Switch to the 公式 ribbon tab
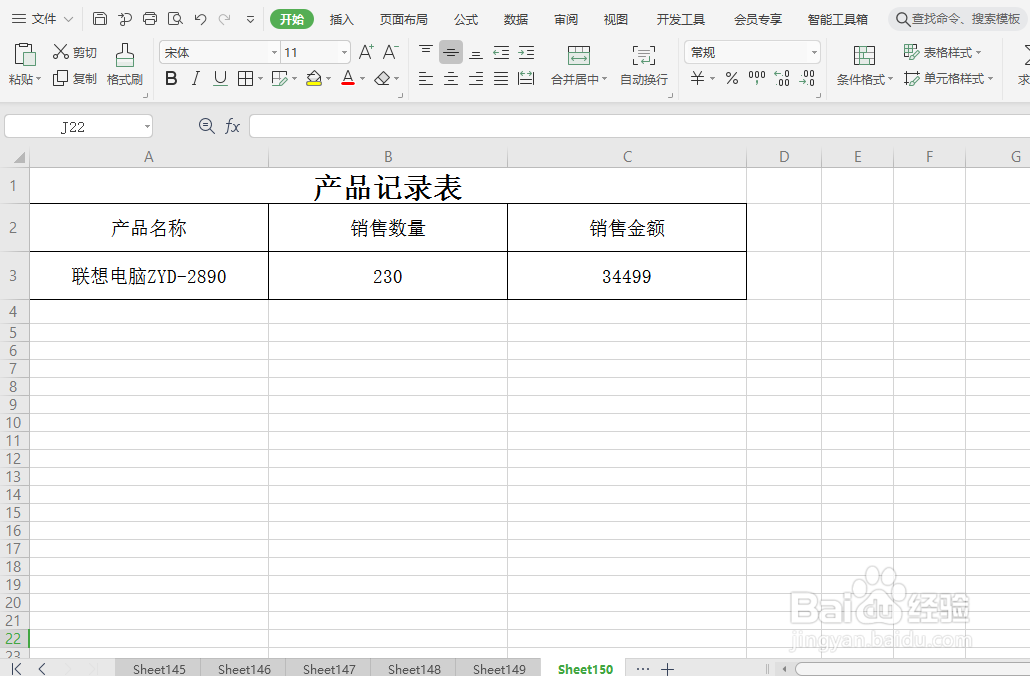This screenshot has width=1030, height=676. pyautogui.click(x=466, y=19)
